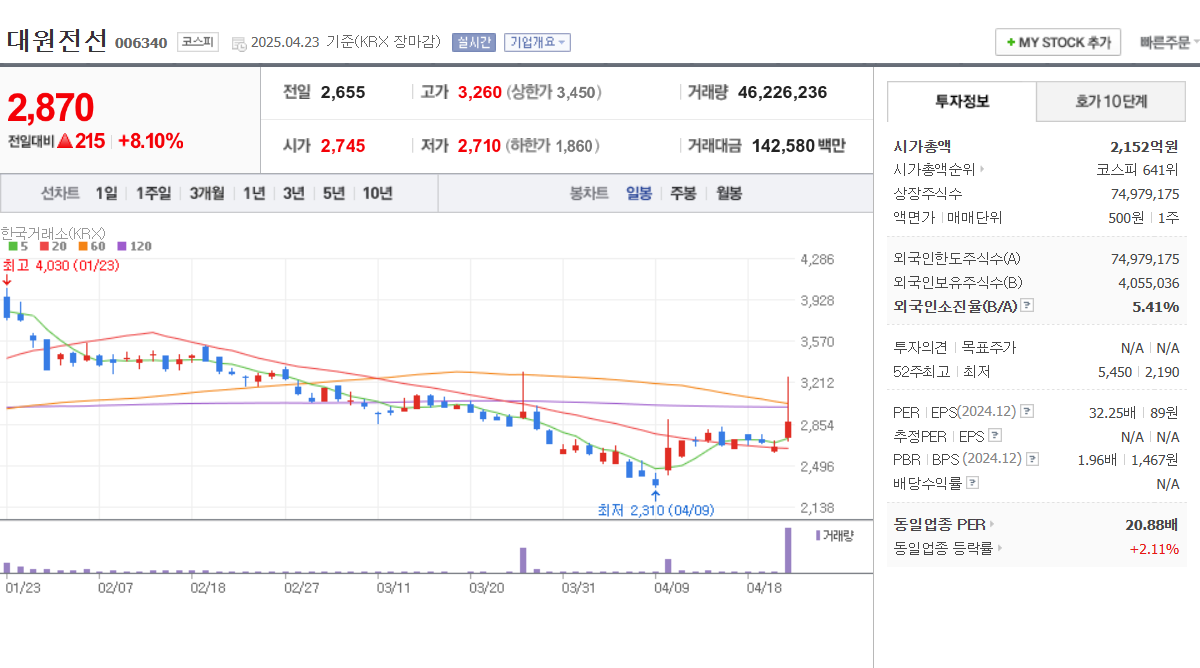This screenshot has height=668, width=1200.
Task: Open the 시가총액순위 link arrow
Action: [982, 170]
